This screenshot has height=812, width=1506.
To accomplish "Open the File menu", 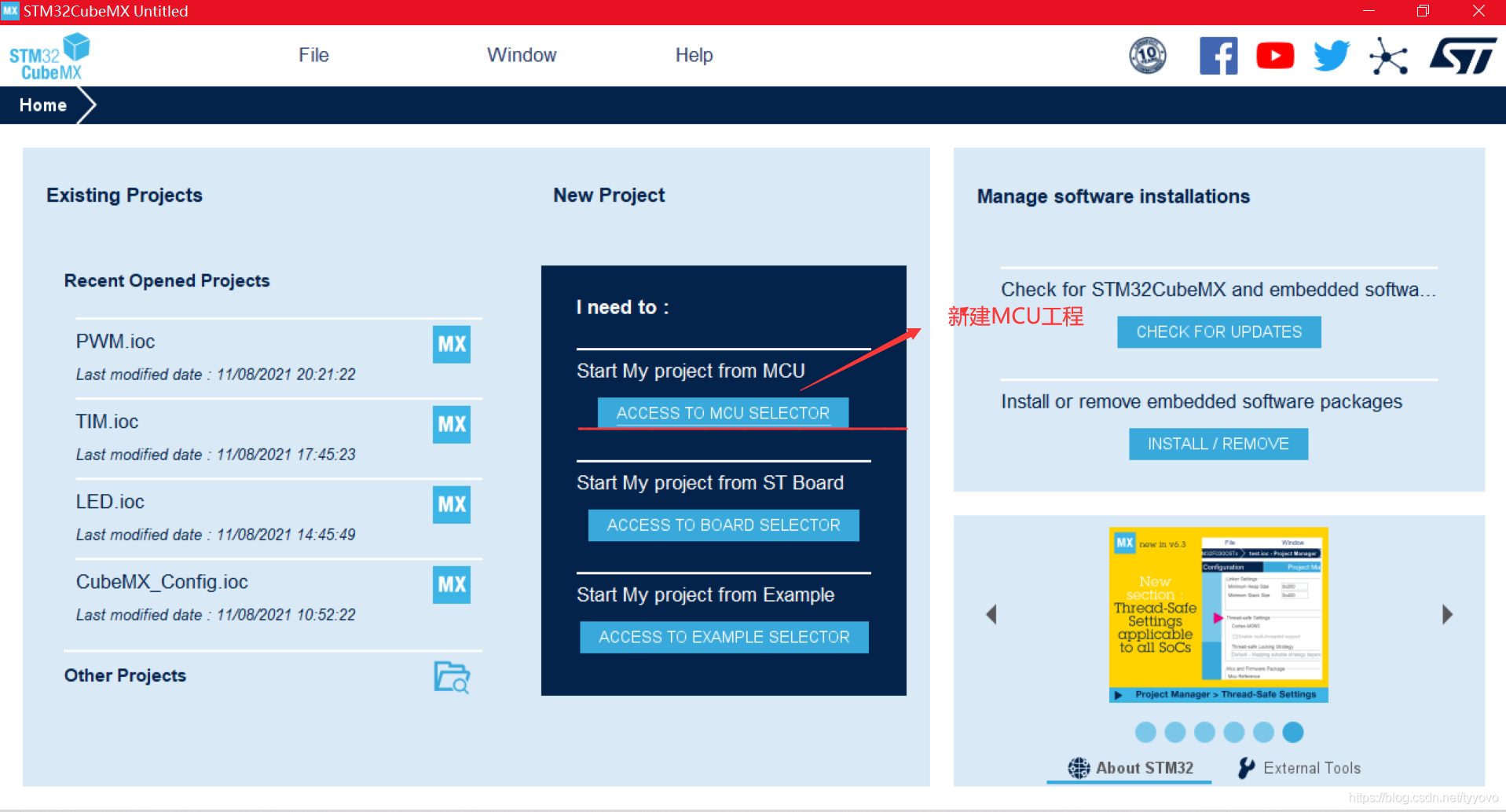I will [x=313, y=55].
